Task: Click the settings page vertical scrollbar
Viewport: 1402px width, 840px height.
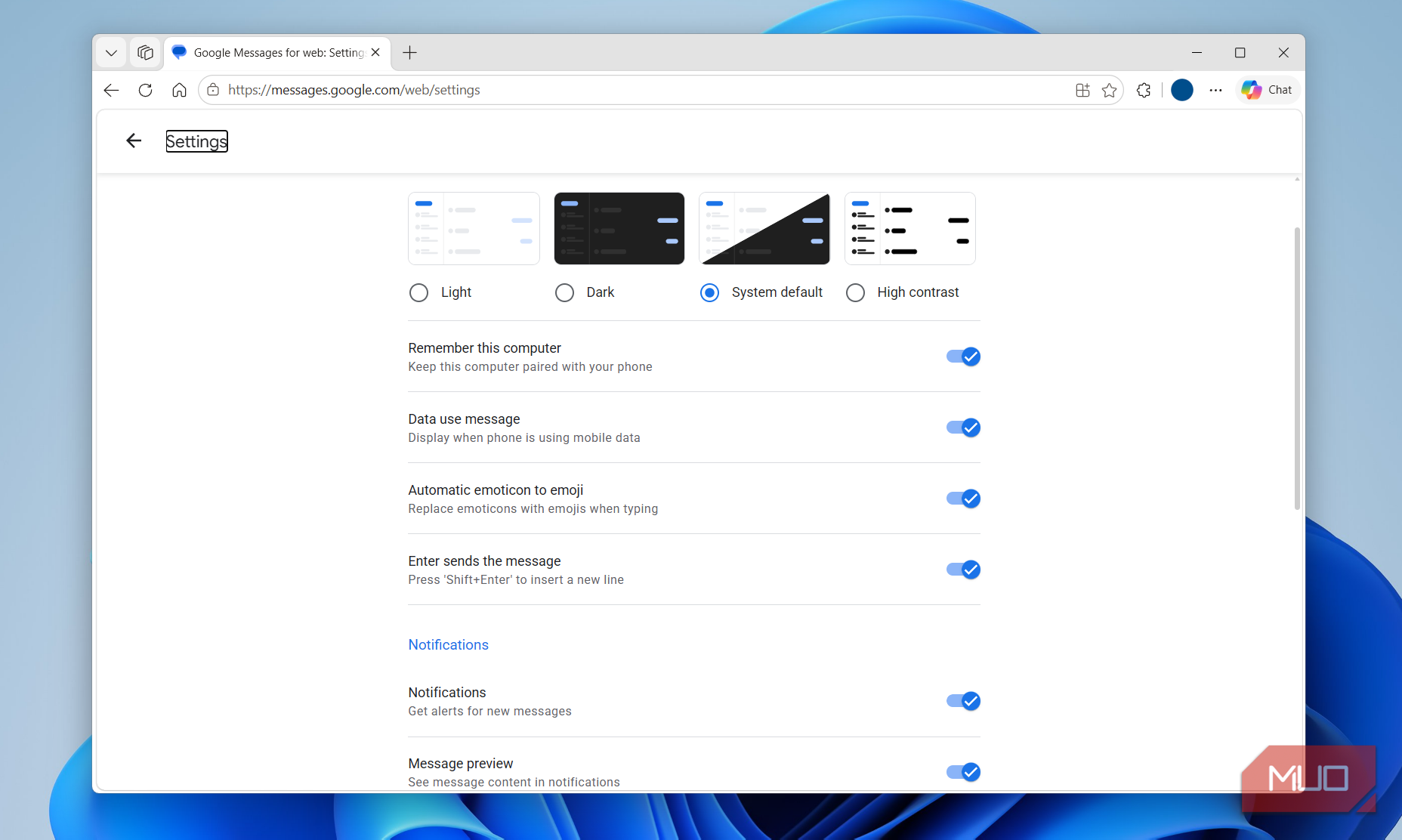Action: (x=1297, y=368)
